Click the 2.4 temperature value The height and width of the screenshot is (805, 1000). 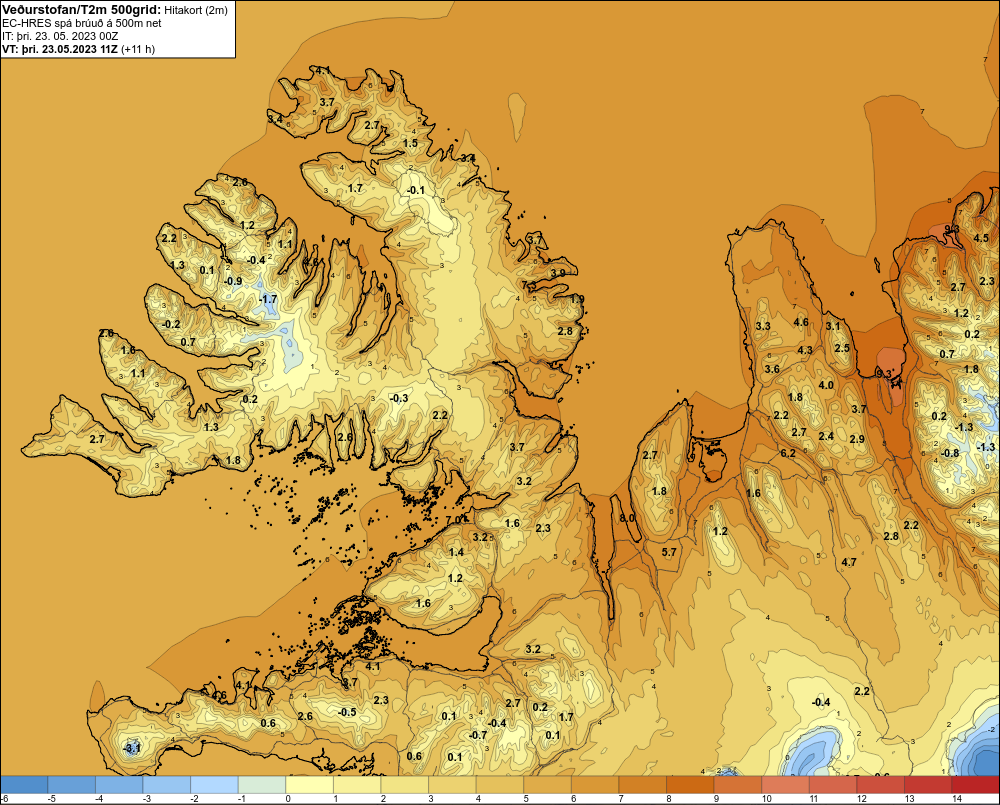tap(826, 436)
